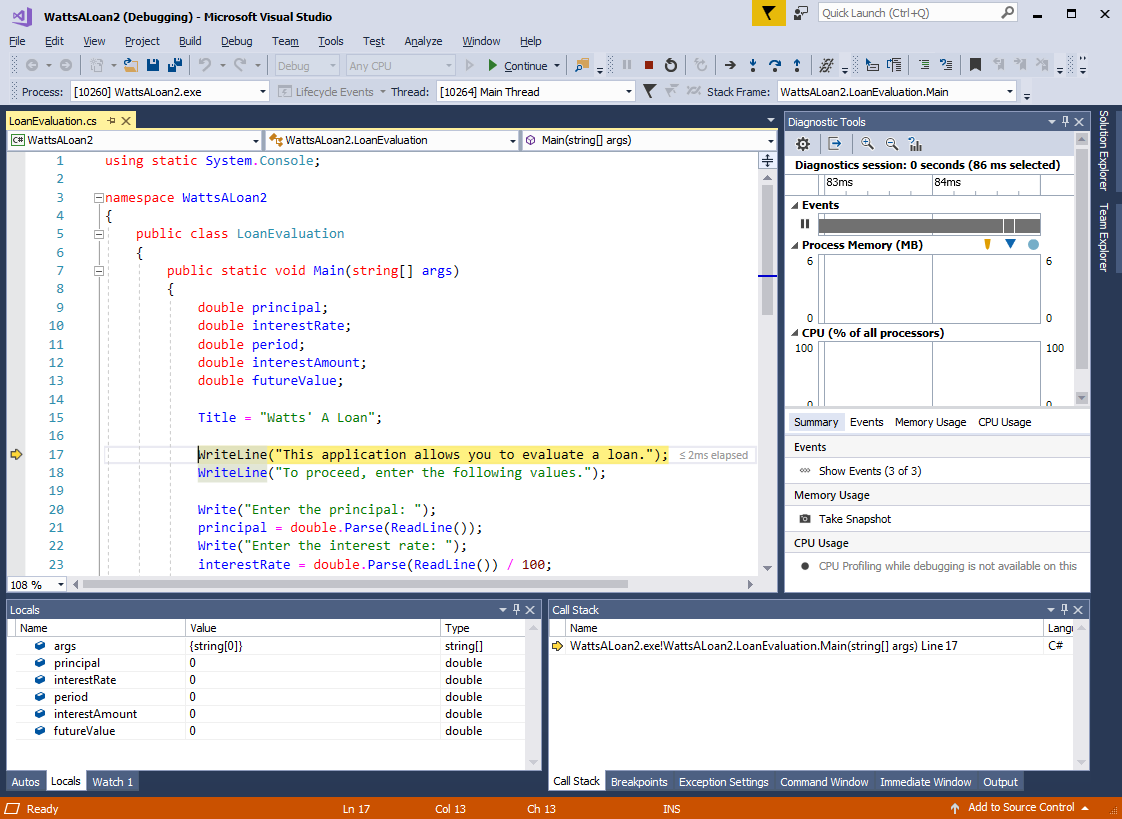Take a memory snapshot camera icon

click(805, 519)
